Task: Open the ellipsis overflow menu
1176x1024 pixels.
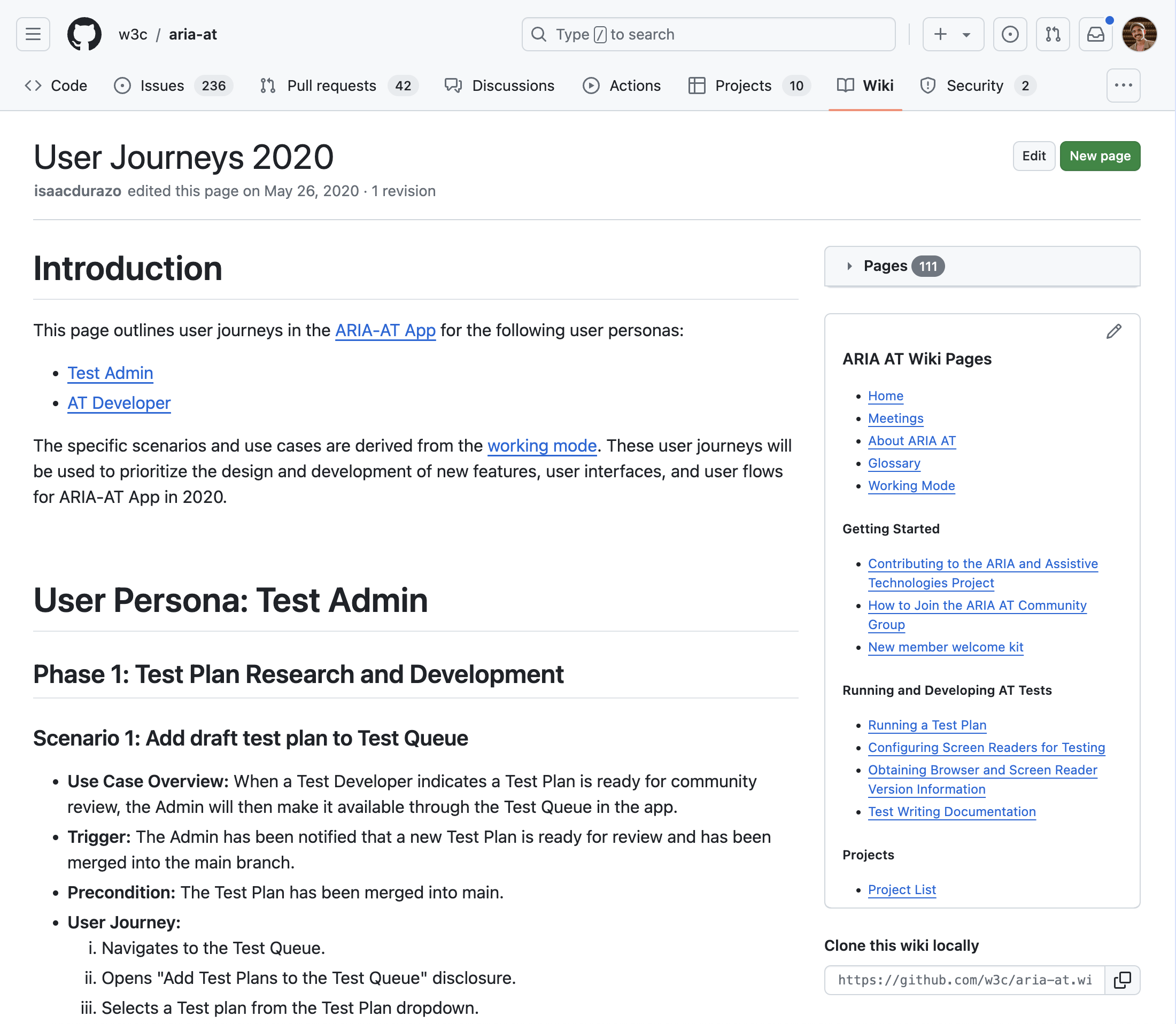Action: click(1123, 85)
